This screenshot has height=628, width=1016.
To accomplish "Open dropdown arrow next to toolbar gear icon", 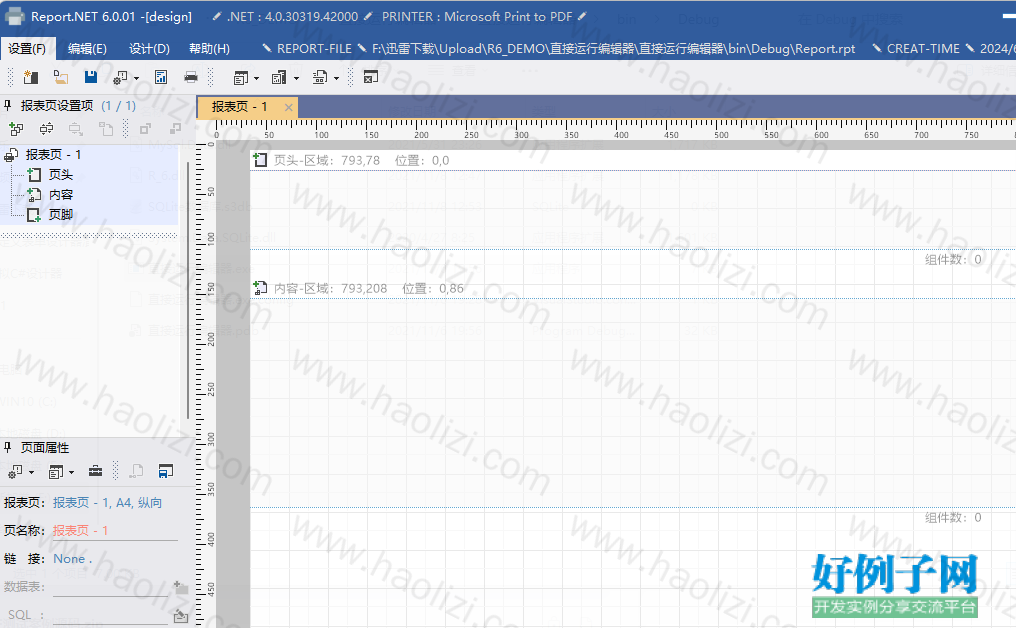I will tap(136, 78).
